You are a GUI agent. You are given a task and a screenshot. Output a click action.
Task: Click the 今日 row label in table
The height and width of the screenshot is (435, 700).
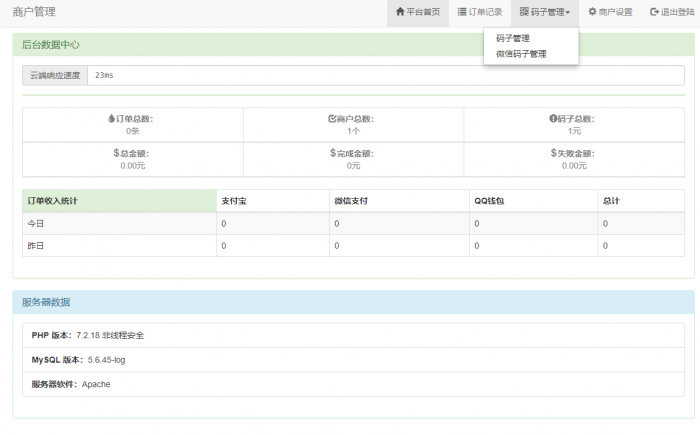point(35,224)
